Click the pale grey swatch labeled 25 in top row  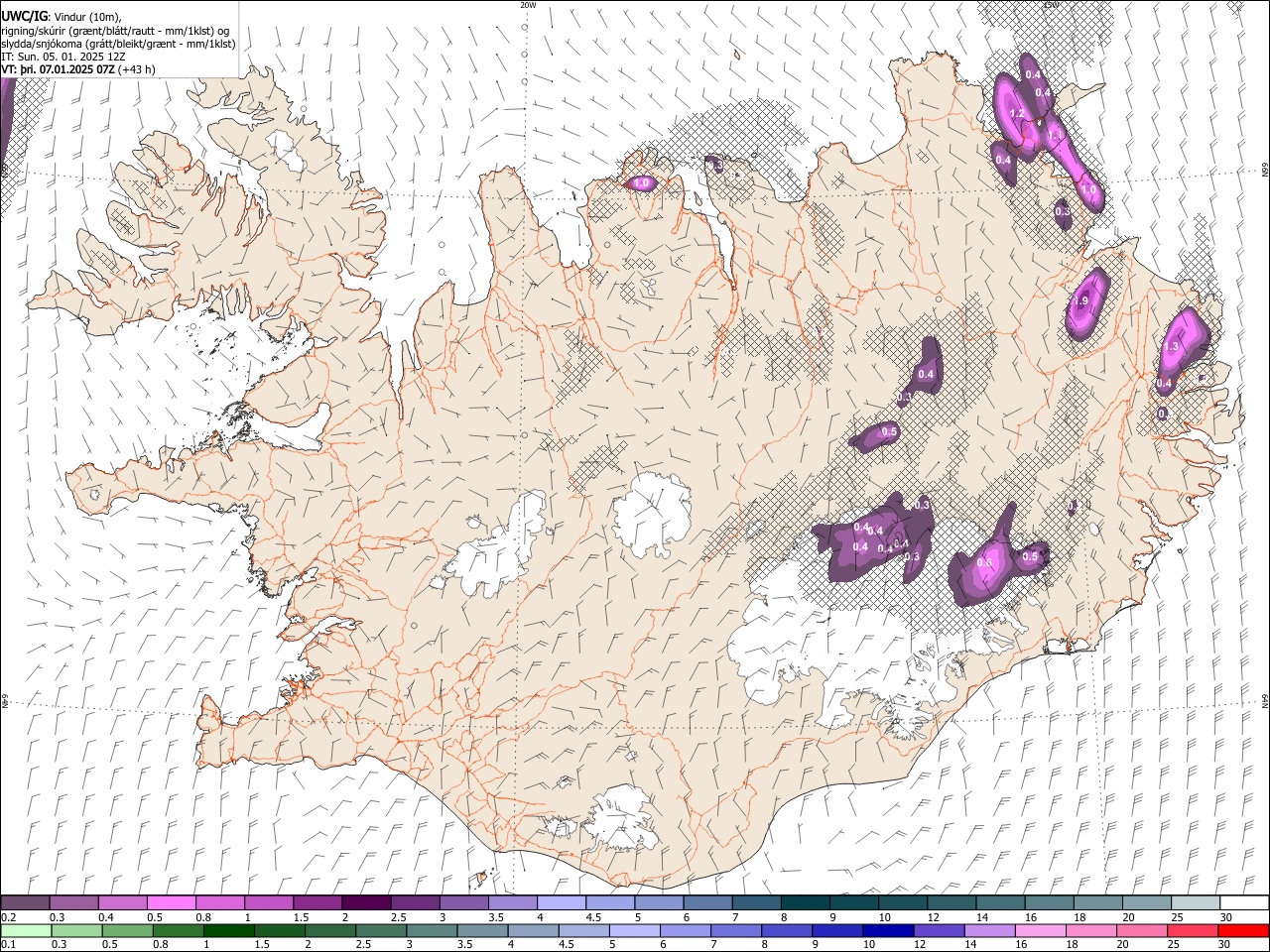click(x=1195, y=903)
